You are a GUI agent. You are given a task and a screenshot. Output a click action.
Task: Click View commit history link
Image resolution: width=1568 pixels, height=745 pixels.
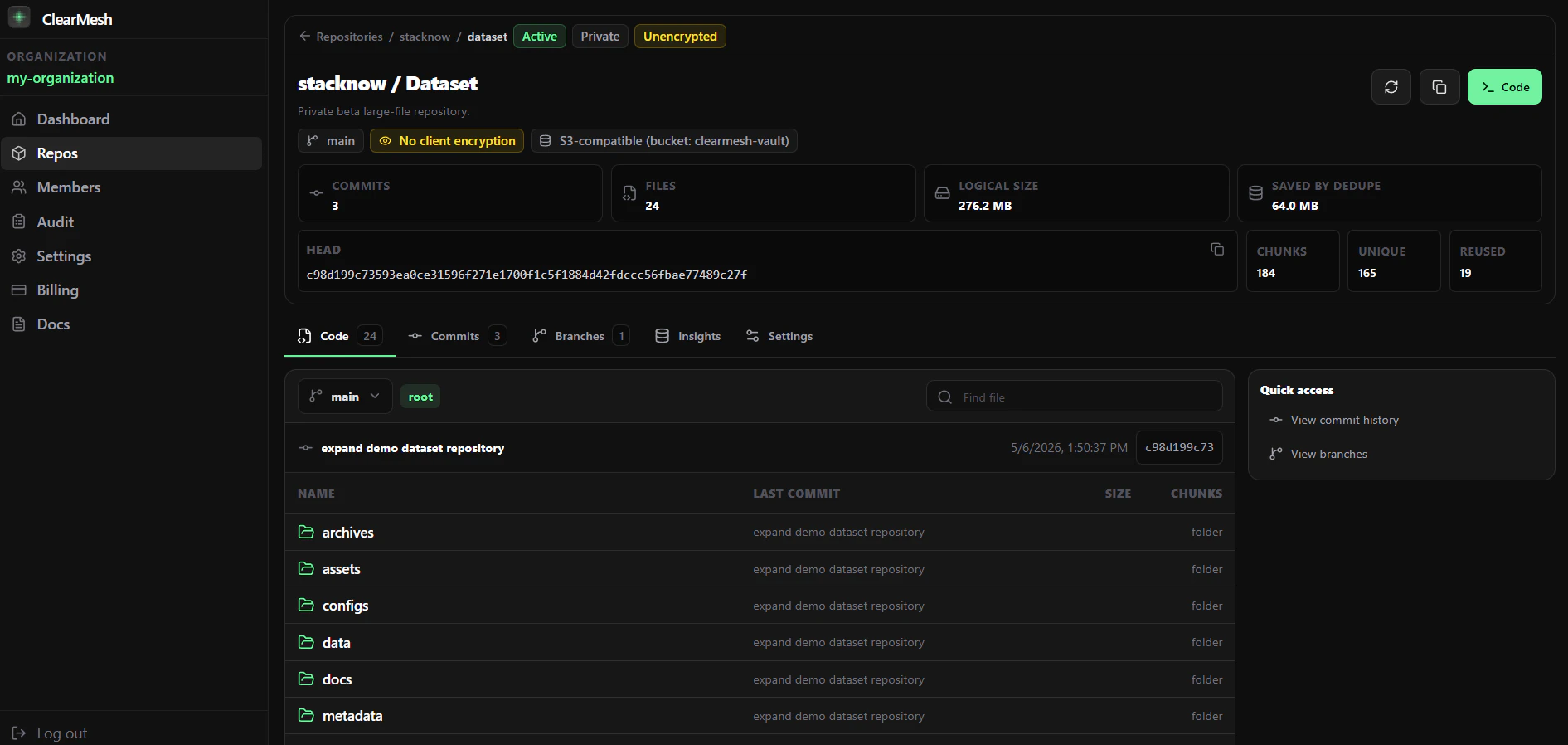[x=1344, y=421]
